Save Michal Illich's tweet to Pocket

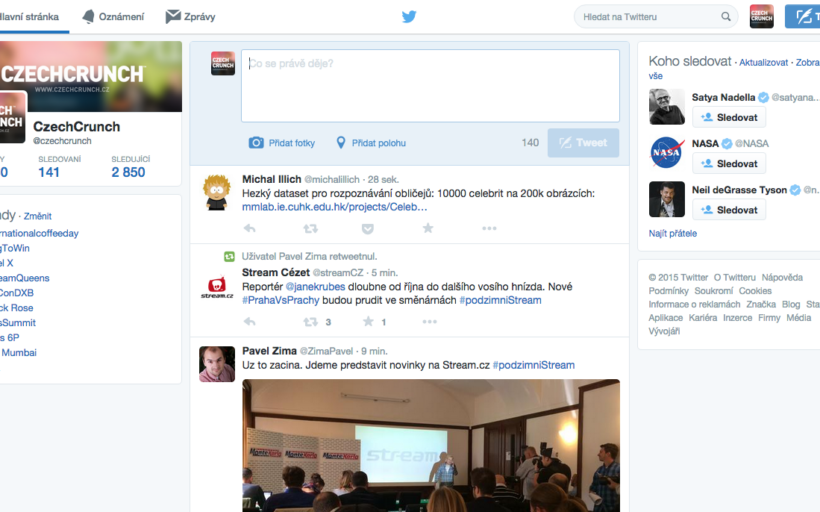[x=368, y=229]
